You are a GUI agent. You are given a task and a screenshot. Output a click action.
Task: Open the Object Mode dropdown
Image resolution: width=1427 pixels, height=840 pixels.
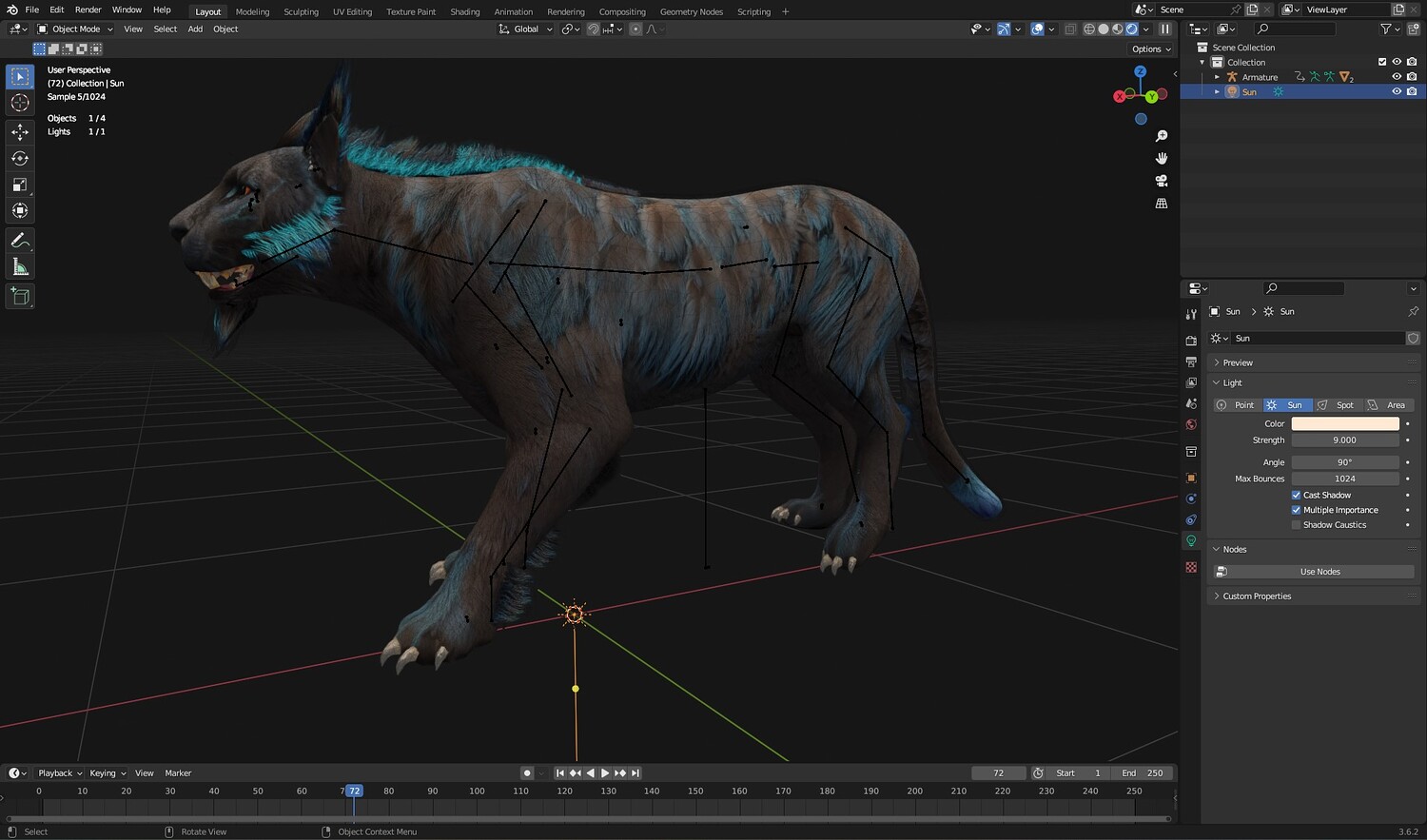[75, 29]
